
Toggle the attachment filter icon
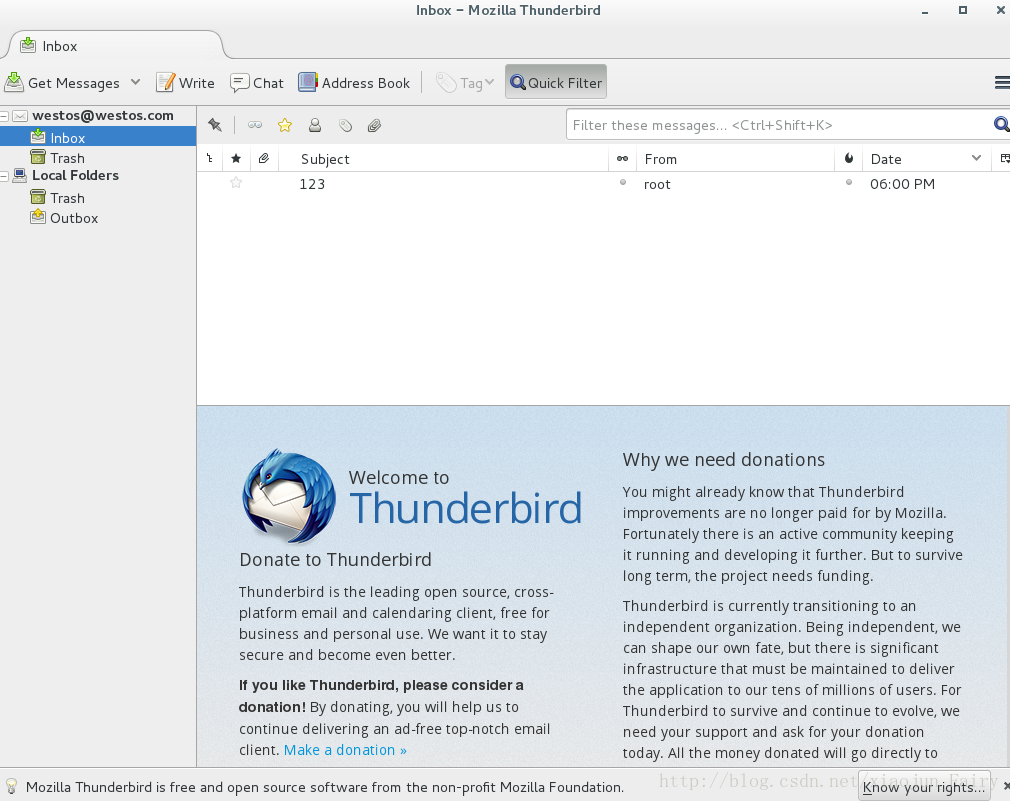tap(374, 125)
